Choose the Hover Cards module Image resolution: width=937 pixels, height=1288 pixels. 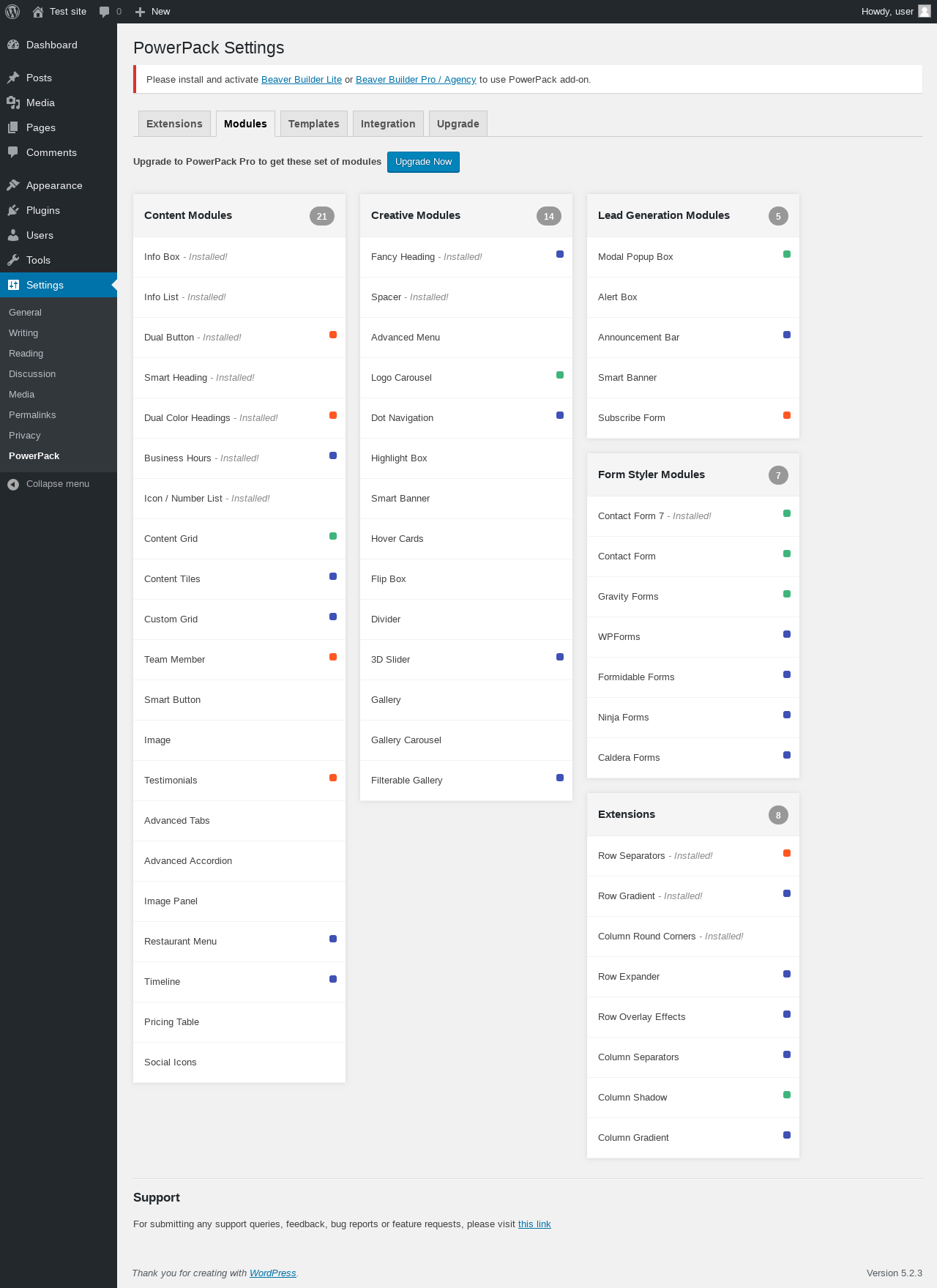pos(466,539)
